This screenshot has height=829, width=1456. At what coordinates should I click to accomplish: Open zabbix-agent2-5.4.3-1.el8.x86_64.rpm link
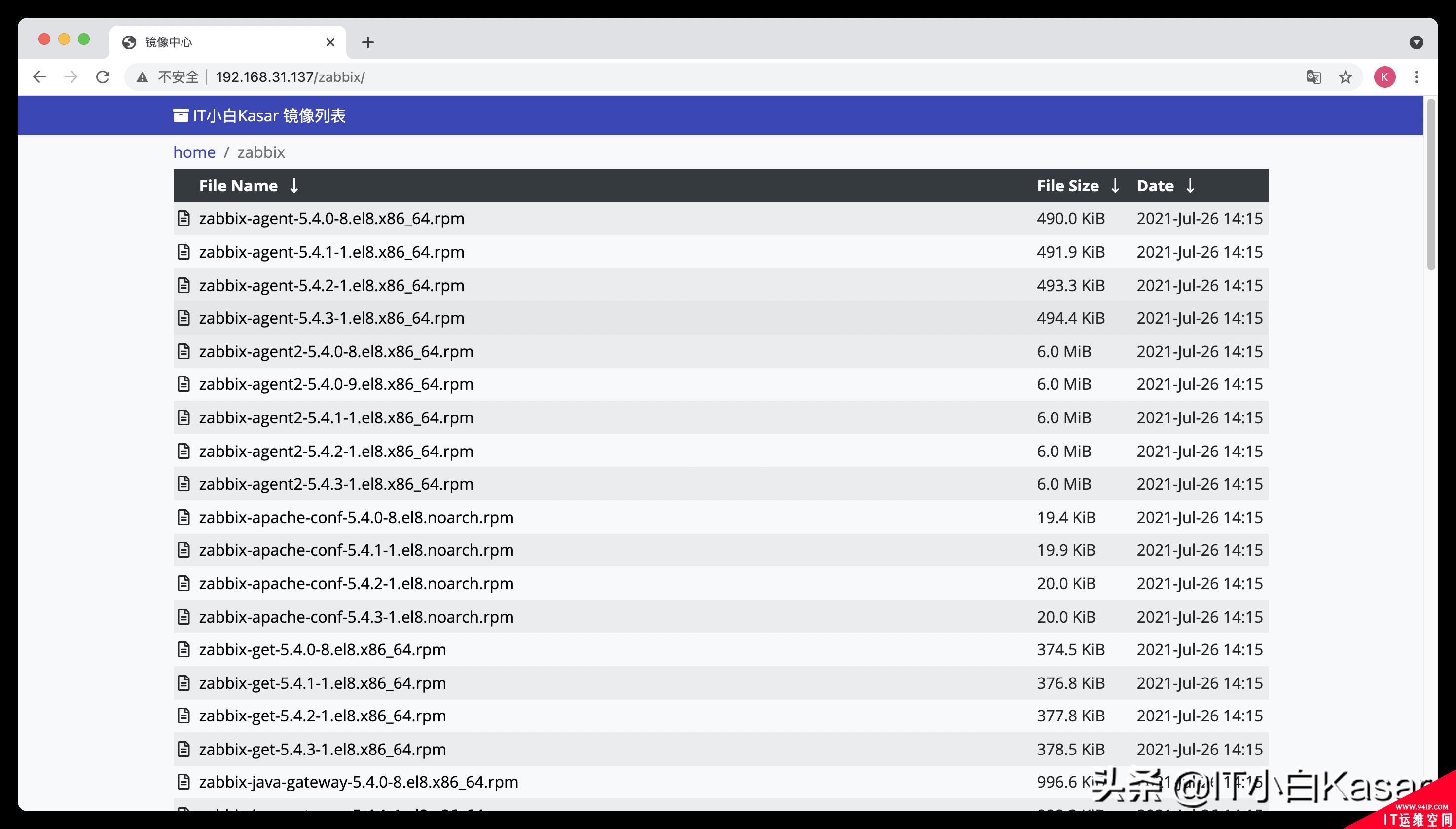336,485
